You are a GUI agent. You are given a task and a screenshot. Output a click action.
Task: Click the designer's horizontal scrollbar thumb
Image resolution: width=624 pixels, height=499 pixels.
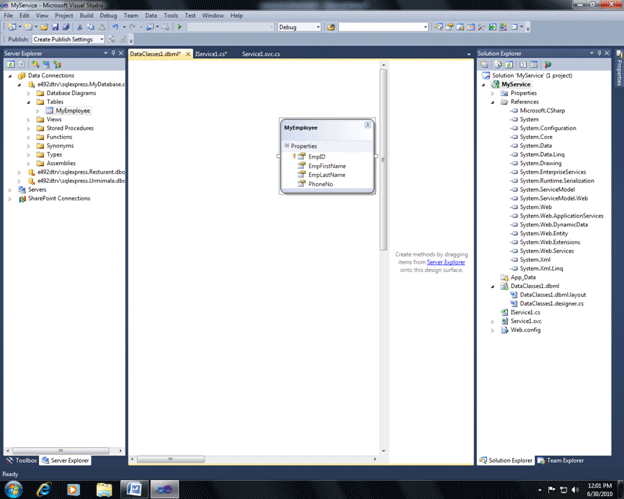(171, 459)
